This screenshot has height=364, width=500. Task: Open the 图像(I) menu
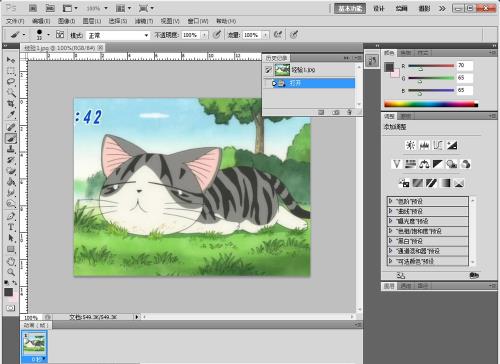(x=66, y=21)
